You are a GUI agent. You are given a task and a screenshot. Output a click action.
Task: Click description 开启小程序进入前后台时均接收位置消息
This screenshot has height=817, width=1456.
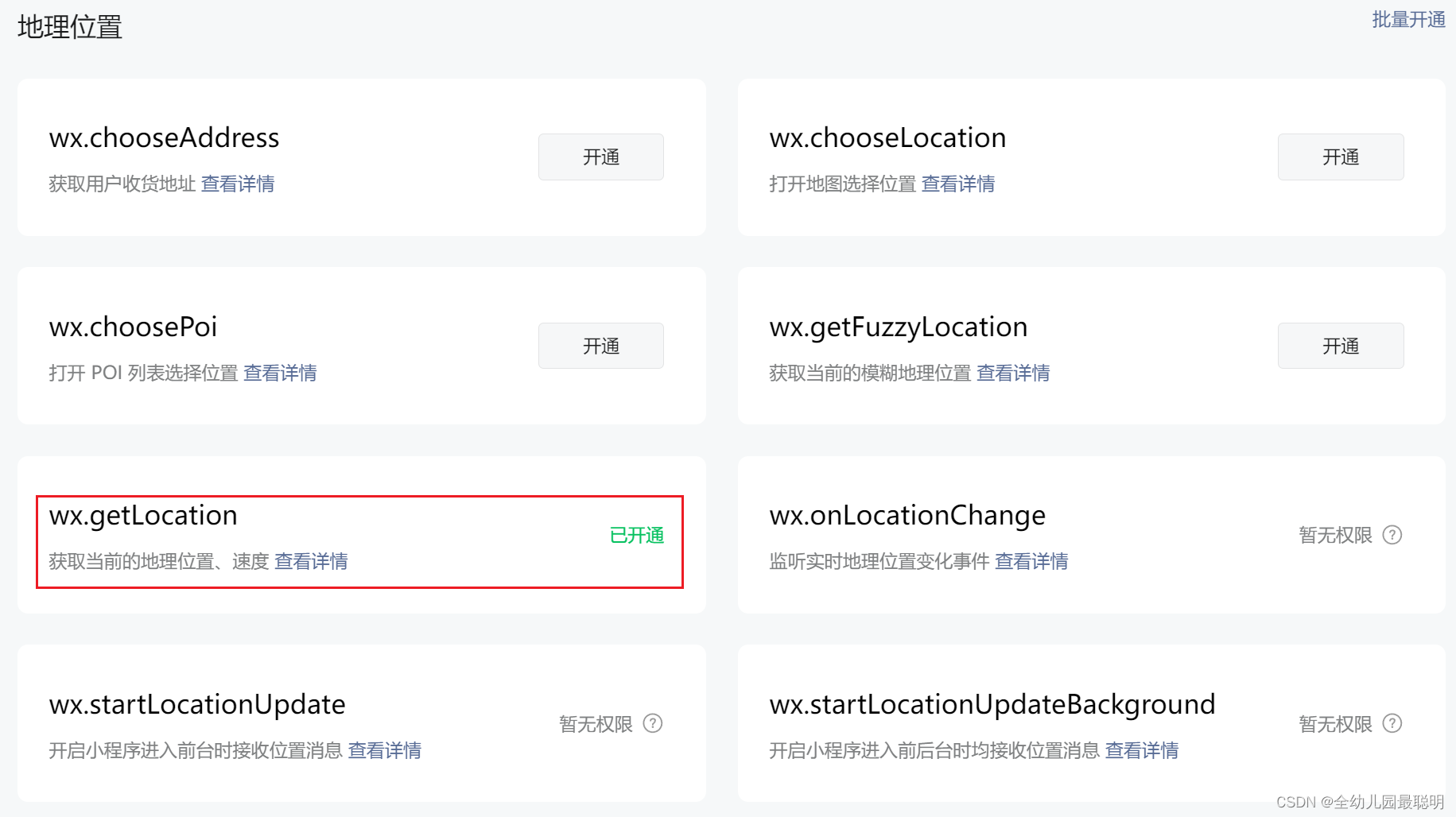tap(934, 750)
